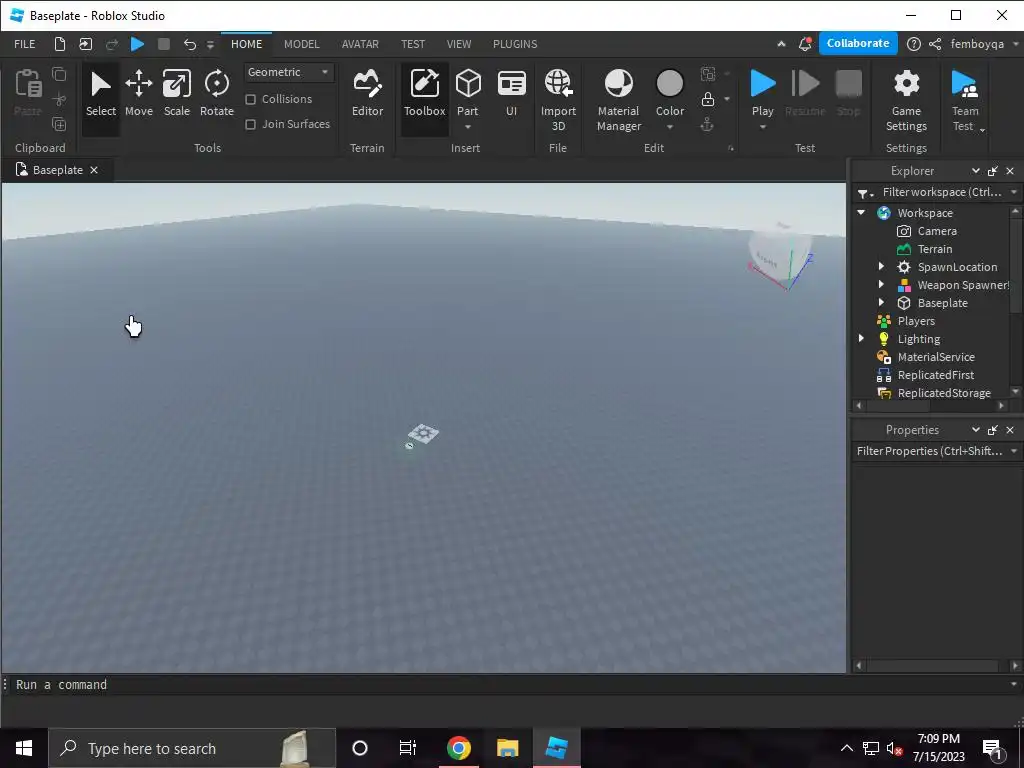This screenshot has height=768, width=1024.
Task: Switch to the MODEL tab
Action: click(302, 44)
